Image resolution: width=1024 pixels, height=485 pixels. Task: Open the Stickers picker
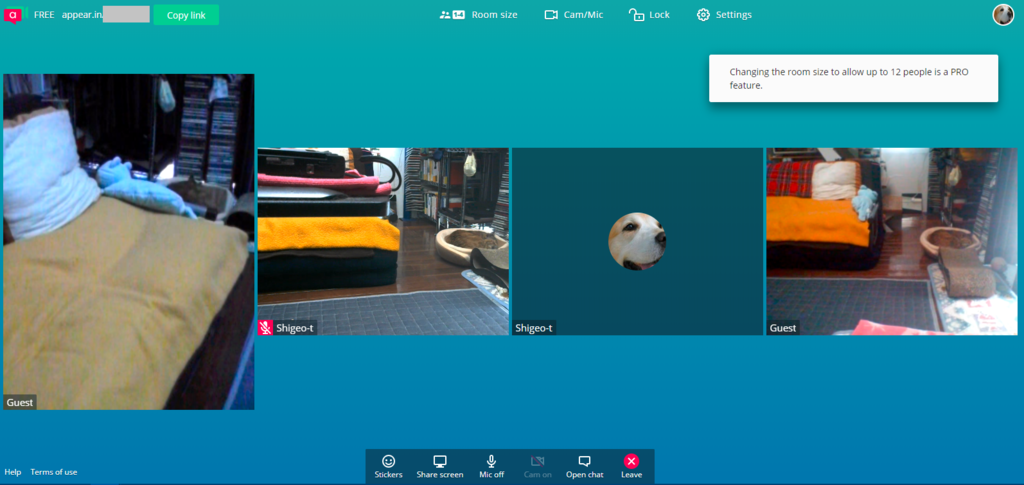coord(389,467)
